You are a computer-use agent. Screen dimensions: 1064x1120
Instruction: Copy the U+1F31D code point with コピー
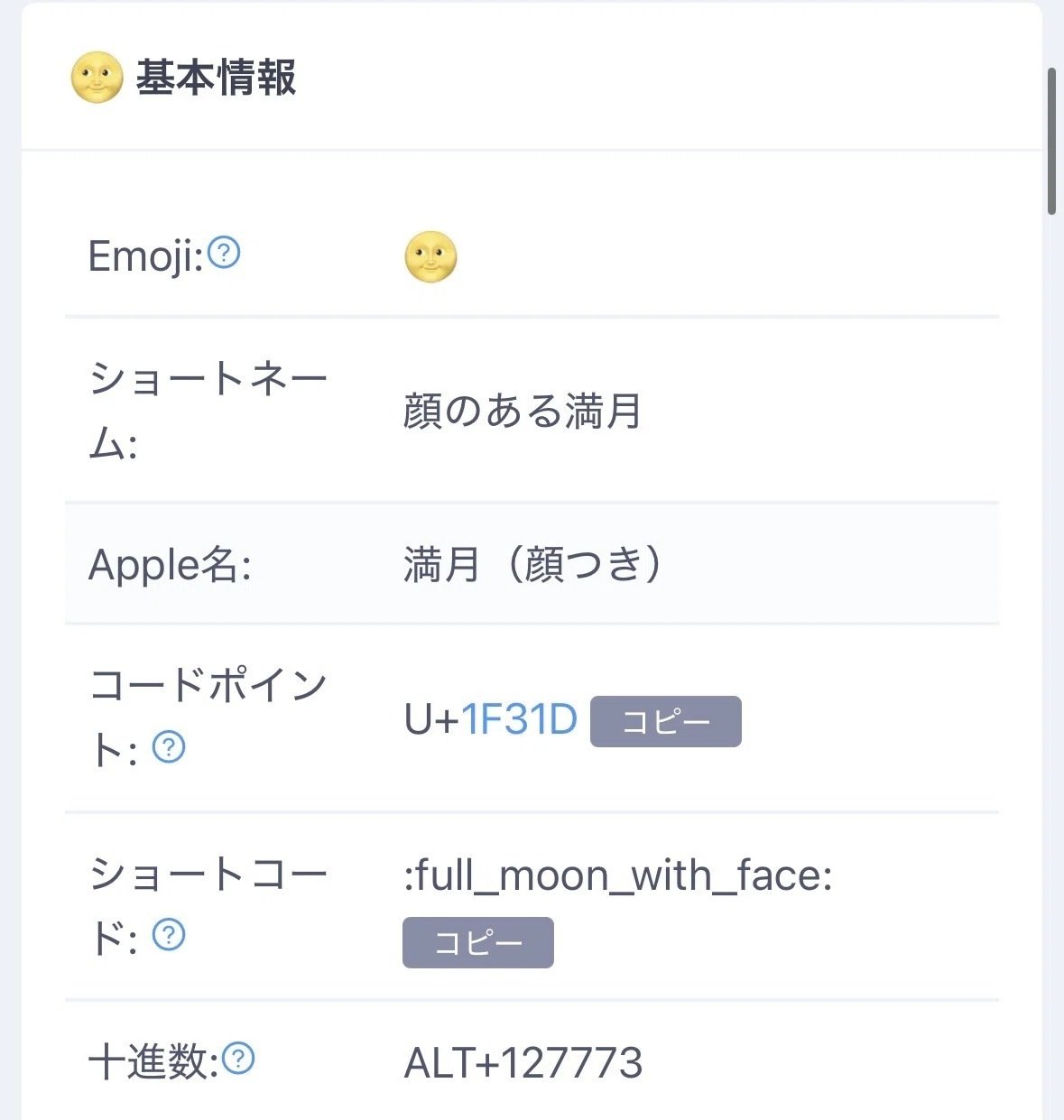pyautogui.click(x=665, y=721)
